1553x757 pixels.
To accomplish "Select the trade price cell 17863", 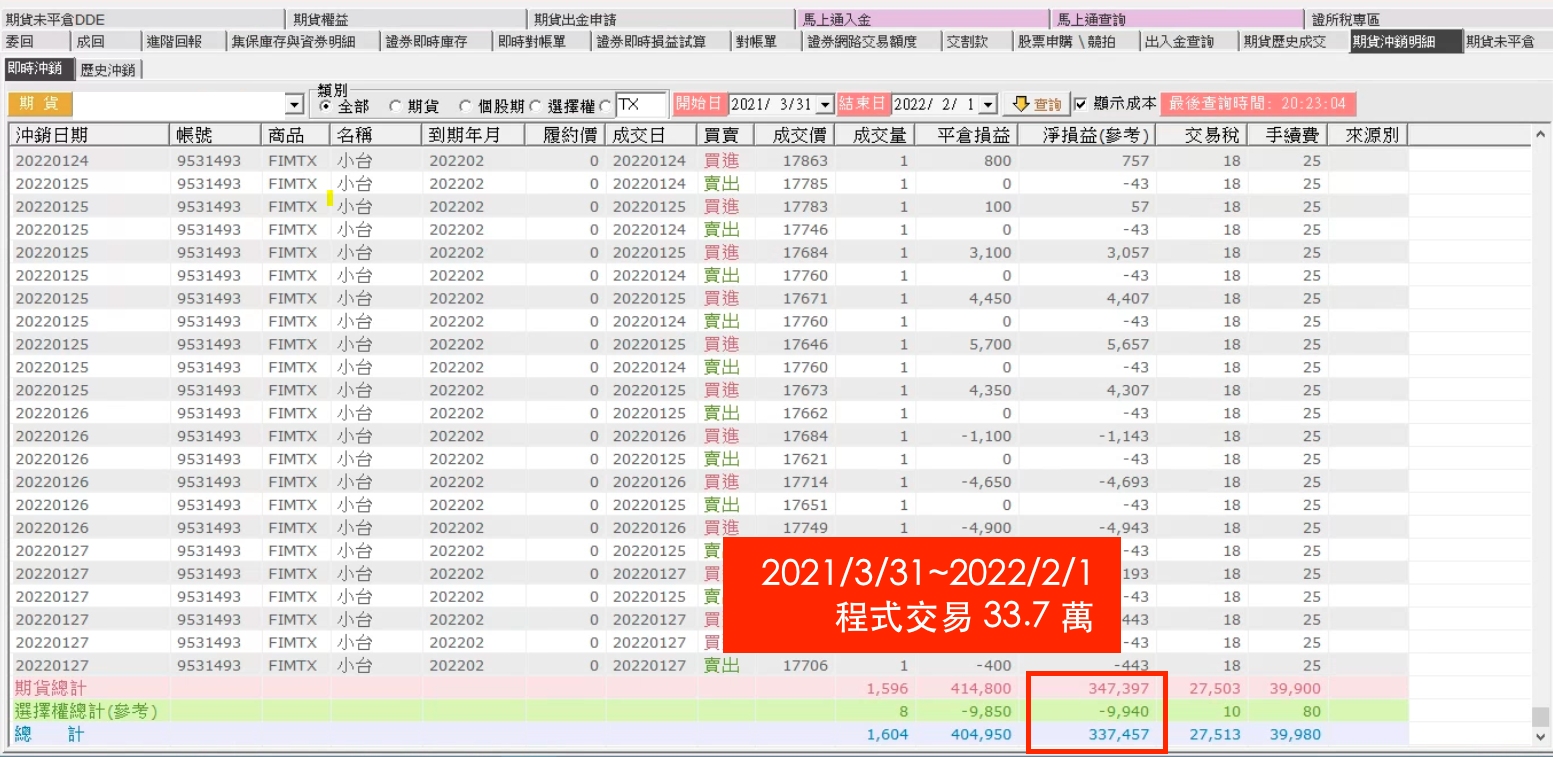I will pos(805,161).
